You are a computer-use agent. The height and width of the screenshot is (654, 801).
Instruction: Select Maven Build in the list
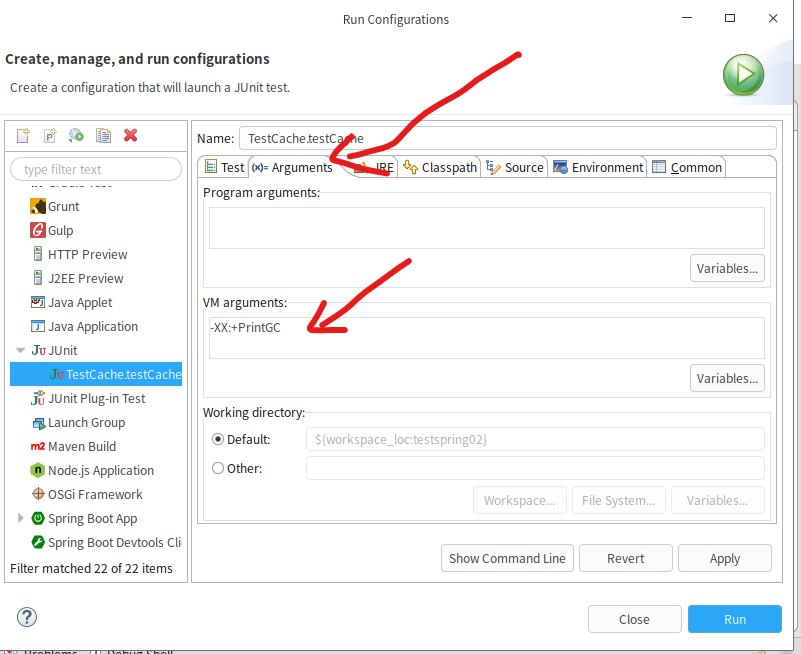tap(82, 447)
